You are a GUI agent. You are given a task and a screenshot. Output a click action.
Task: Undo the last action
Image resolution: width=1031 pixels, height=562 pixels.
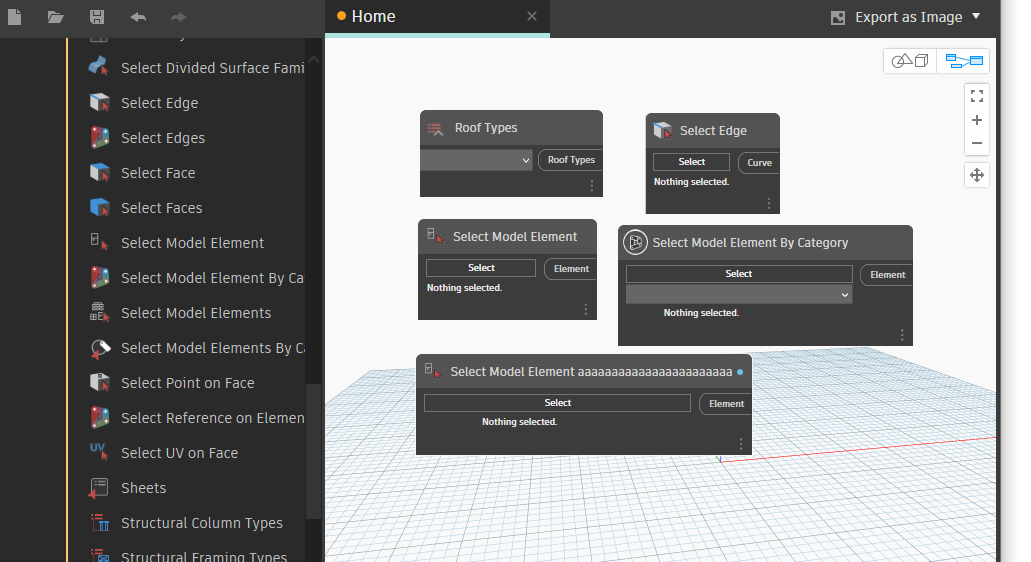pos(138,17)
